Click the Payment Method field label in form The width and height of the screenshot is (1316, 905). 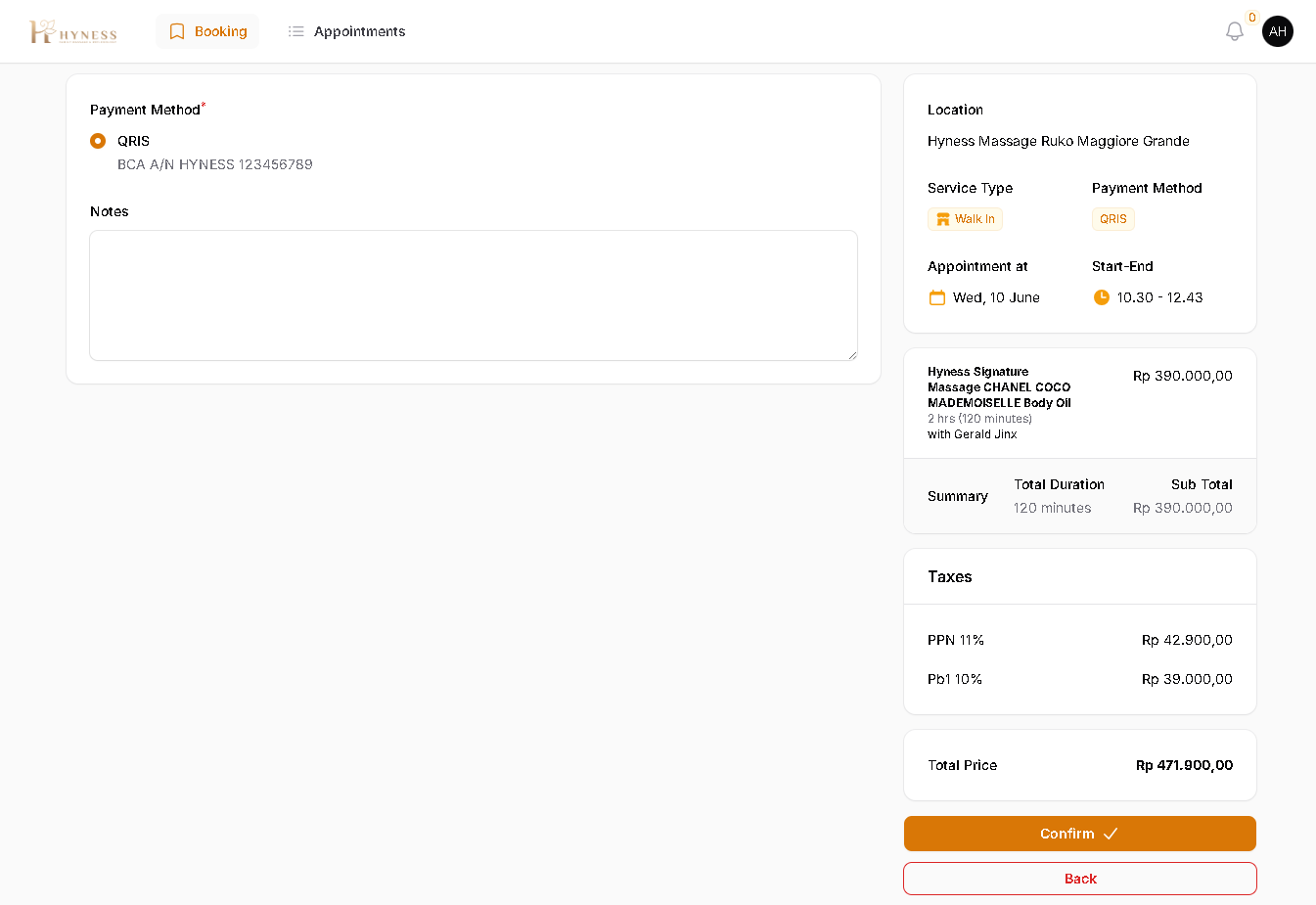point(147,110)
